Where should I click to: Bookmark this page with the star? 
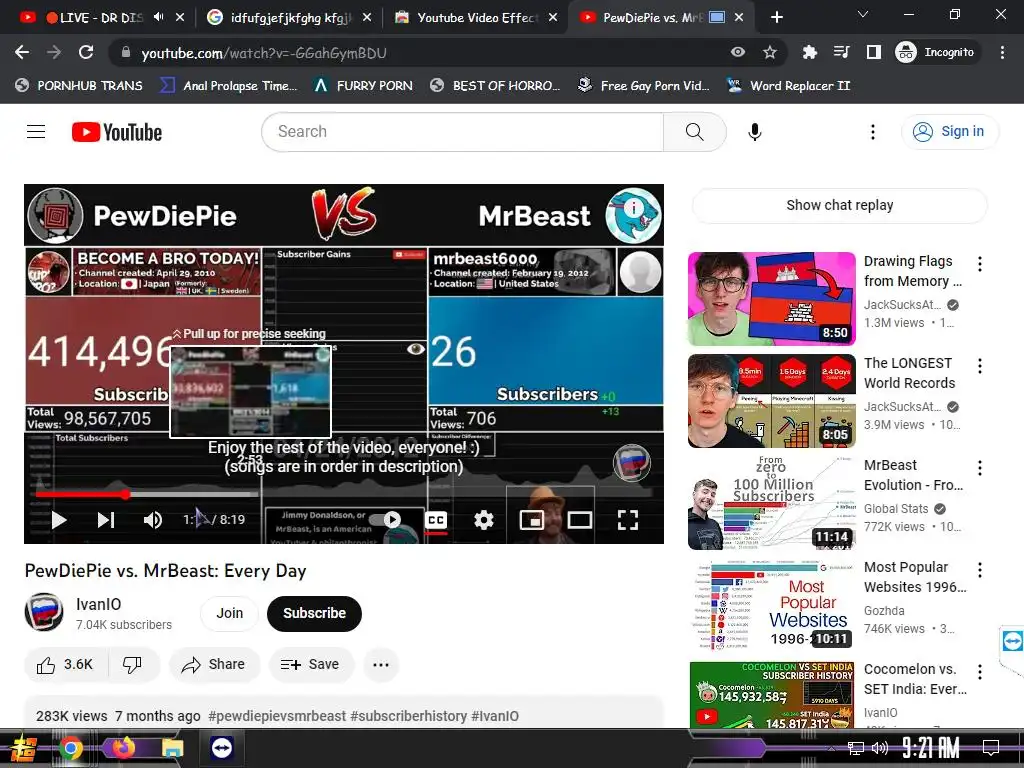tap(770, 52)
